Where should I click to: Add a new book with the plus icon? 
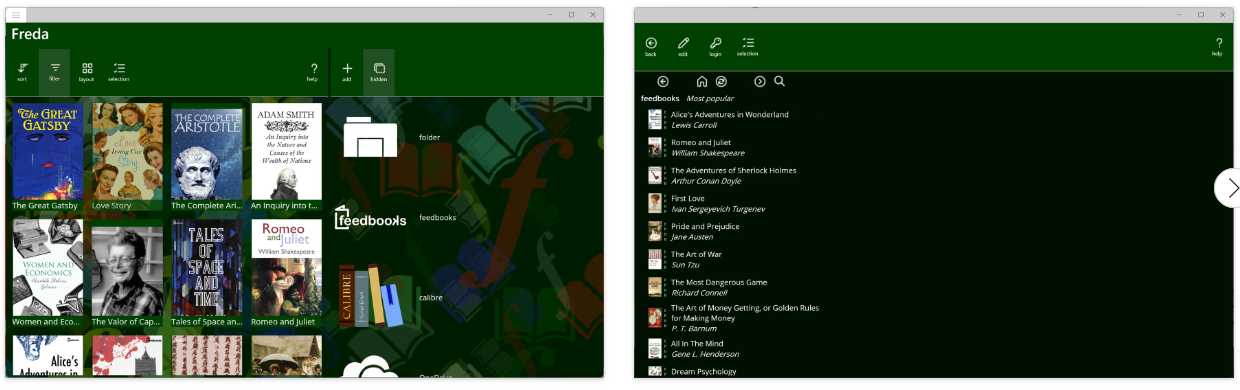[x=347, y=72]
